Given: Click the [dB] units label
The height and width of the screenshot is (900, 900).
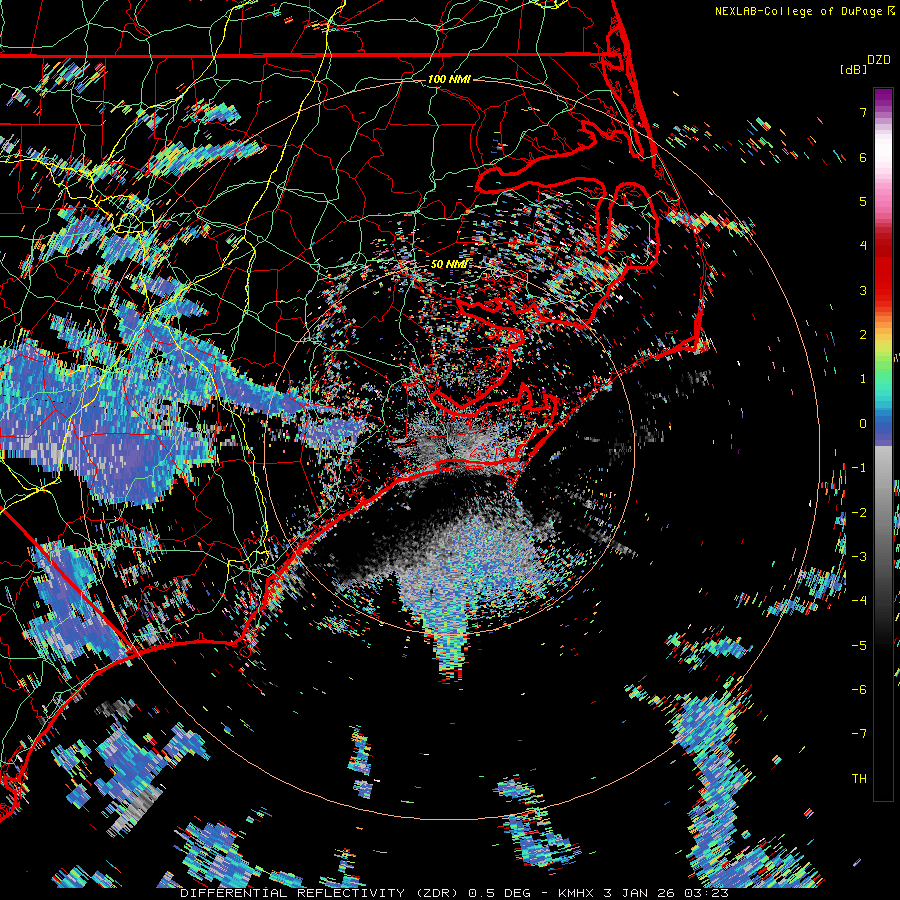Looking at the screenshot, I should 854,69.
